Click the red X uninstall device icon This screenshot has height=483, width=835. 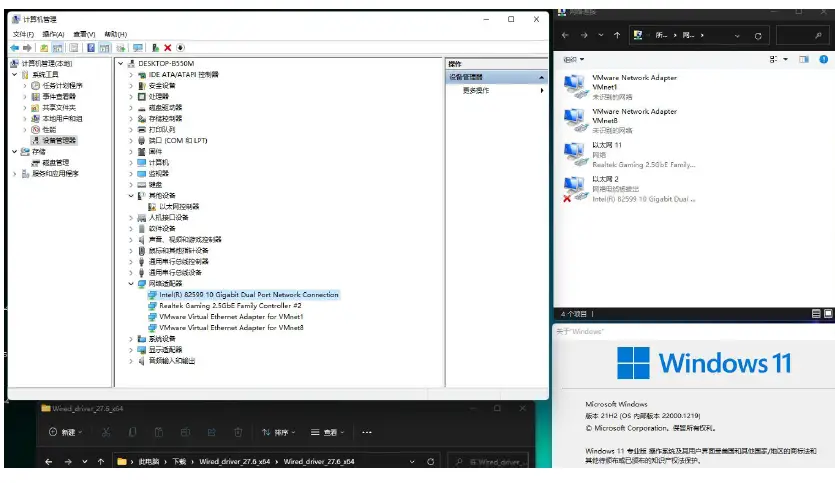[167, 47]
